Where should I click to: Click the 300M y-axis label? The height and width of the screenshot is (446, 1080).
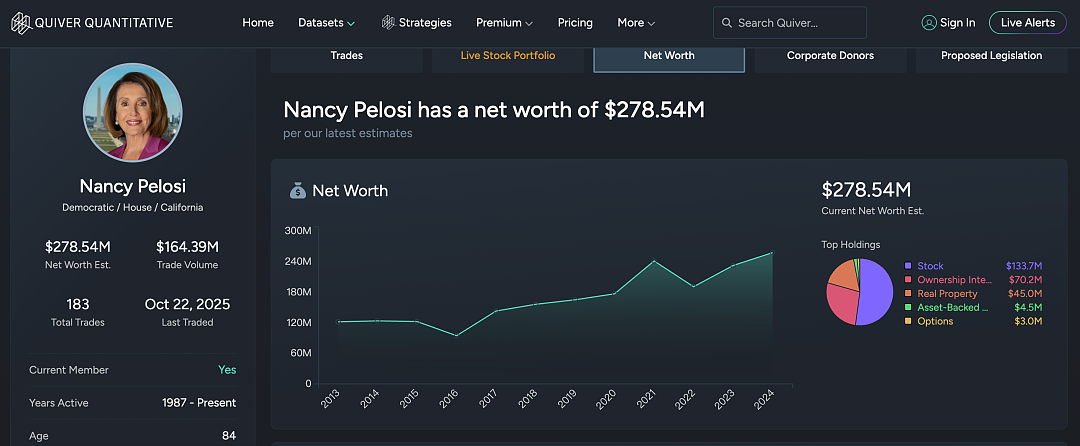pos(298,231)
